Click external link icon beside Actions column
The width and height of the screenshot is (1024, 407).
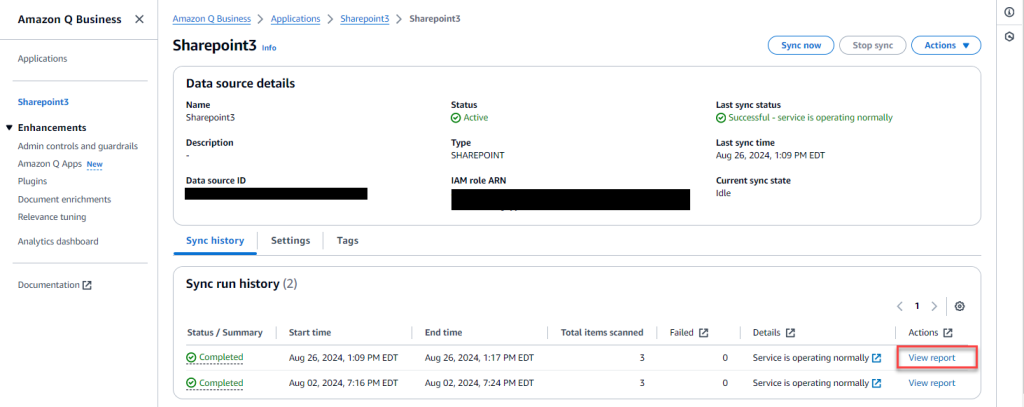[x=948, y=333]
